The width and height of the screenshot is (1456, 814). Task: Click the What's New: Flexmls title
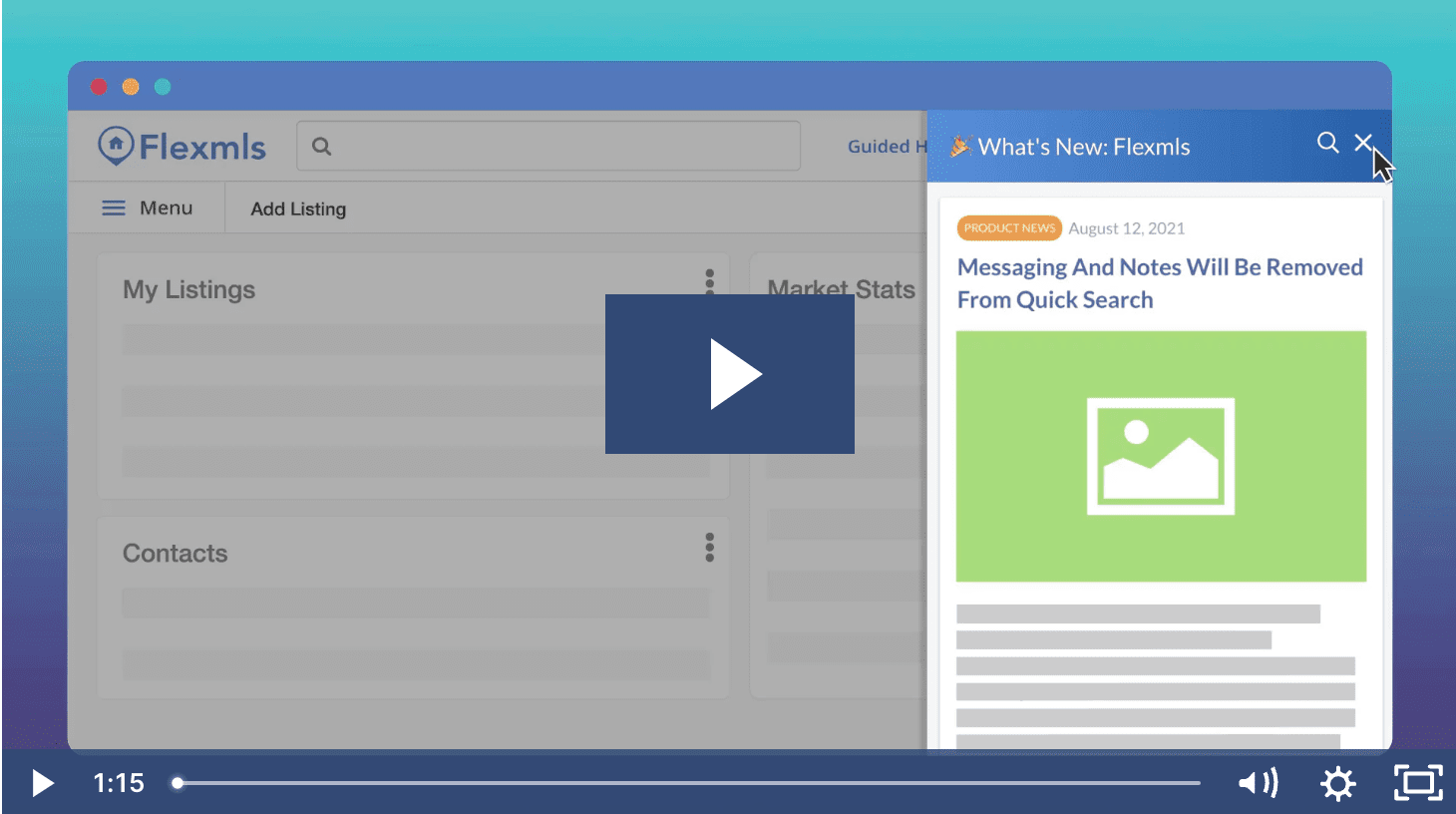(x=1084, y=147)
